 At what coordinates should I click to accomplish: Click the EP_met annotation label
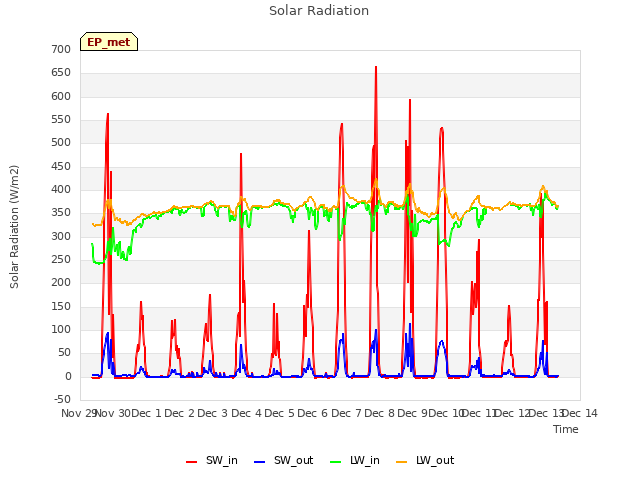[x=109, y=42]
